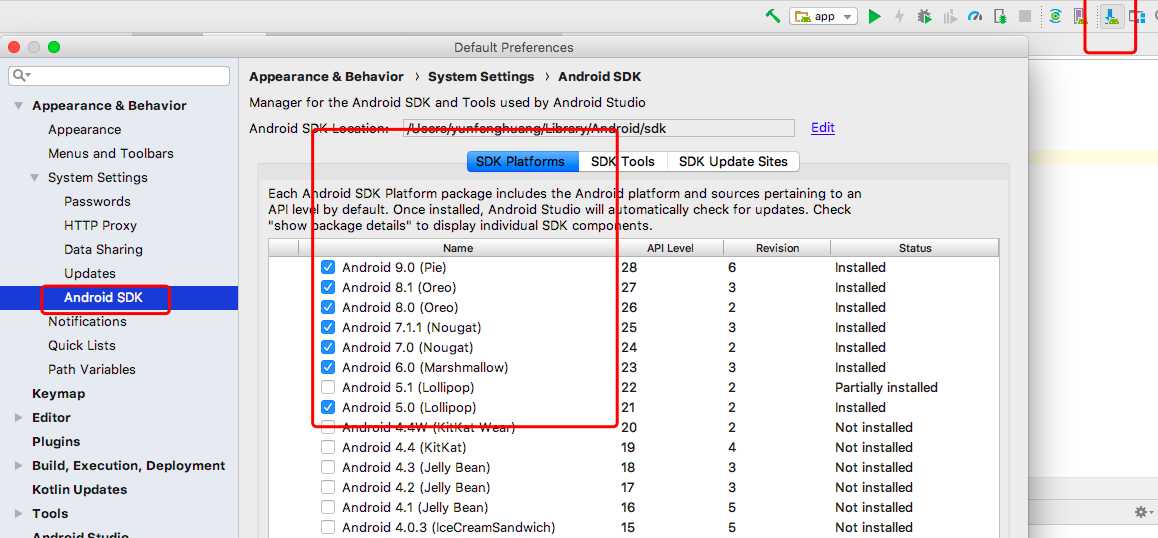Click the Android 4.4 (KitKat) row name
1158x538 pixels.
coord(404,448)
